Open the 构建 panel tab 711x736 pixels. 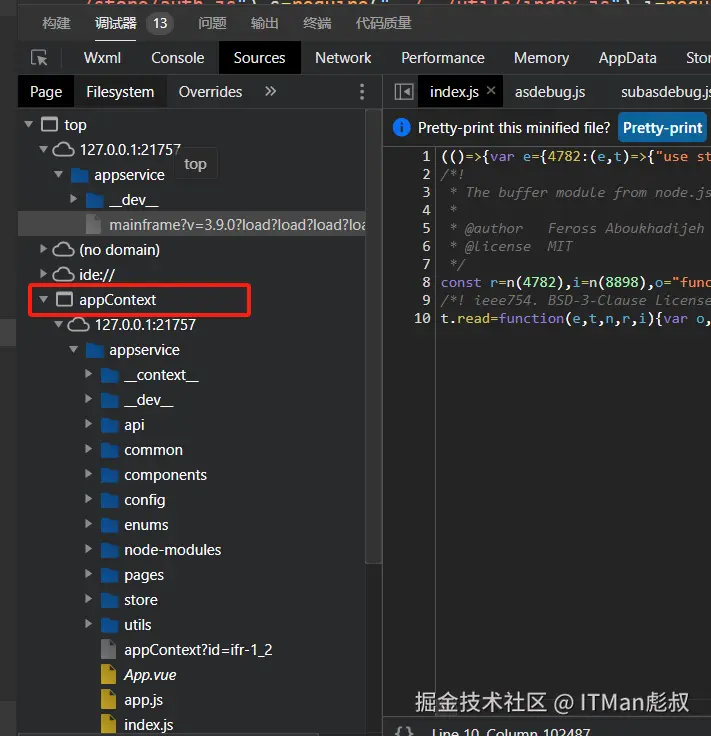(x=56, y=23)
